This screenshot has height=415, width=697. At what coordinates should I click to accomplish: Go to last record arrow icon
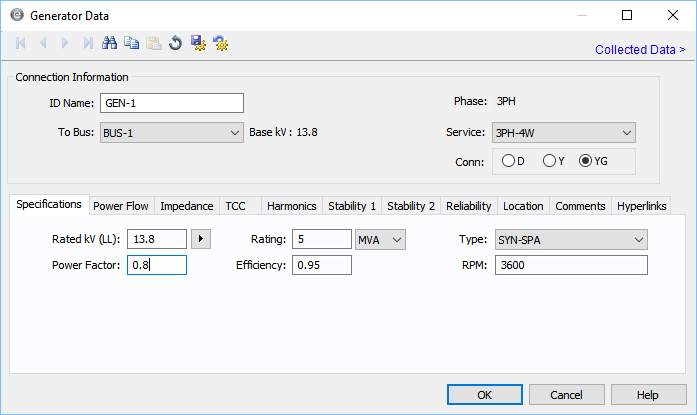pyautogui.click(x=88, y=43)
